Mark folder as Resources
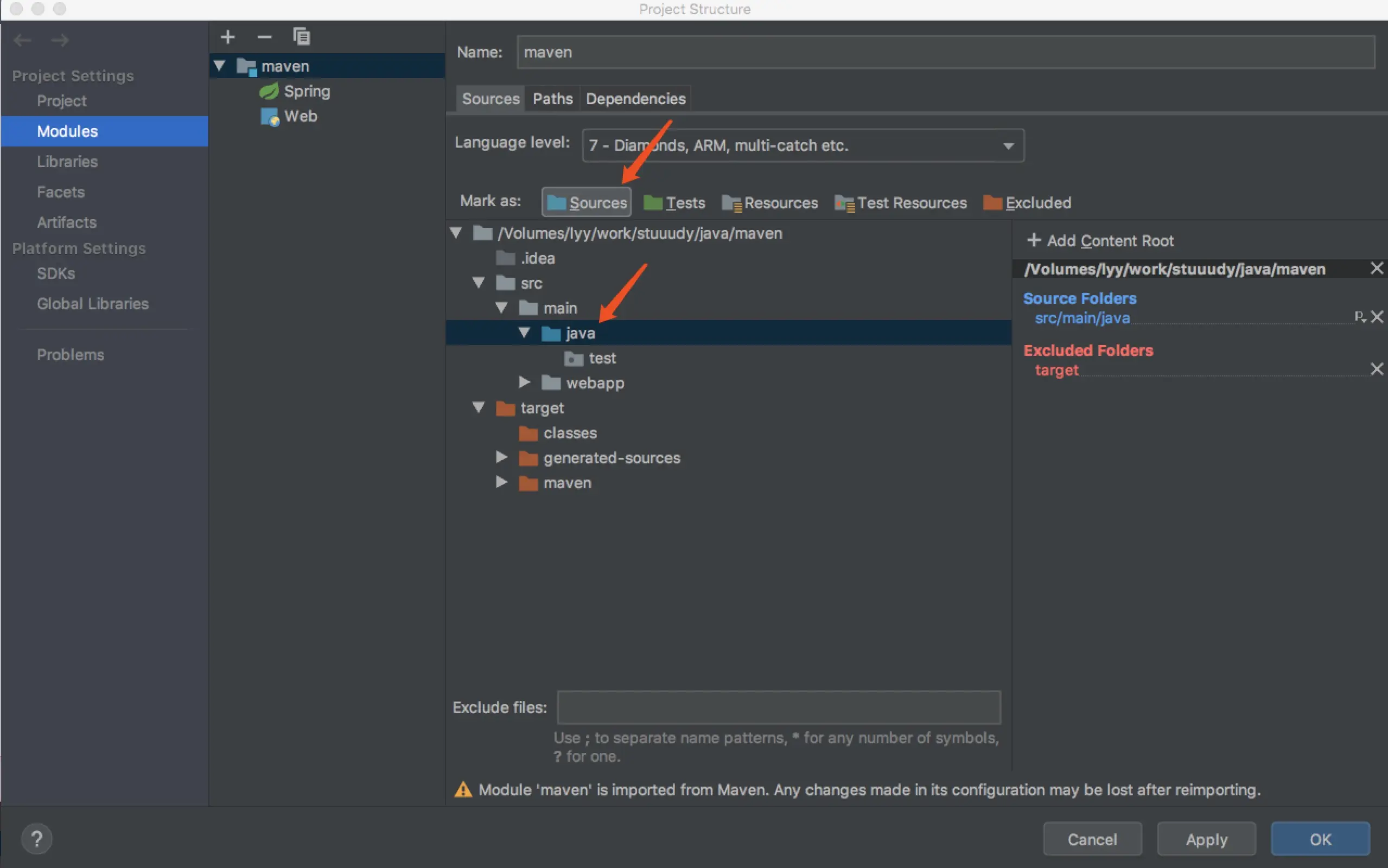The height and width of the screenshot is (868, 1388). click(770, 203)
